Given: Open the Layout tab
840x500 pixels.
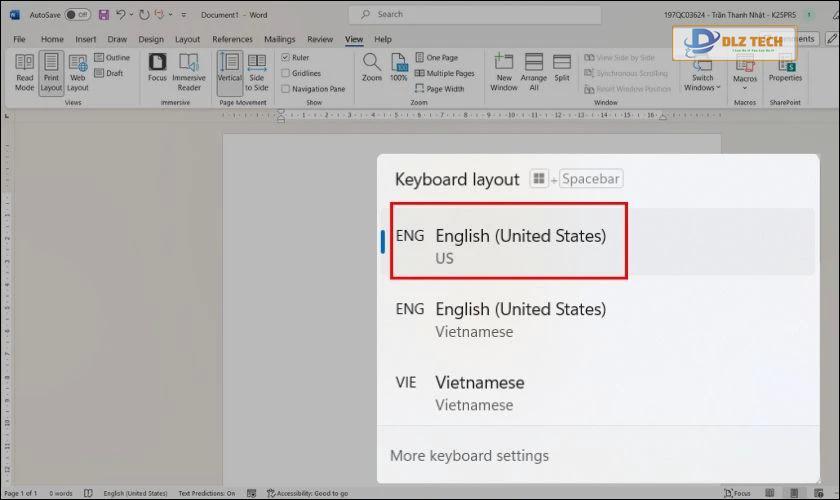Looking at the screenshot, I should coord(188,39).
